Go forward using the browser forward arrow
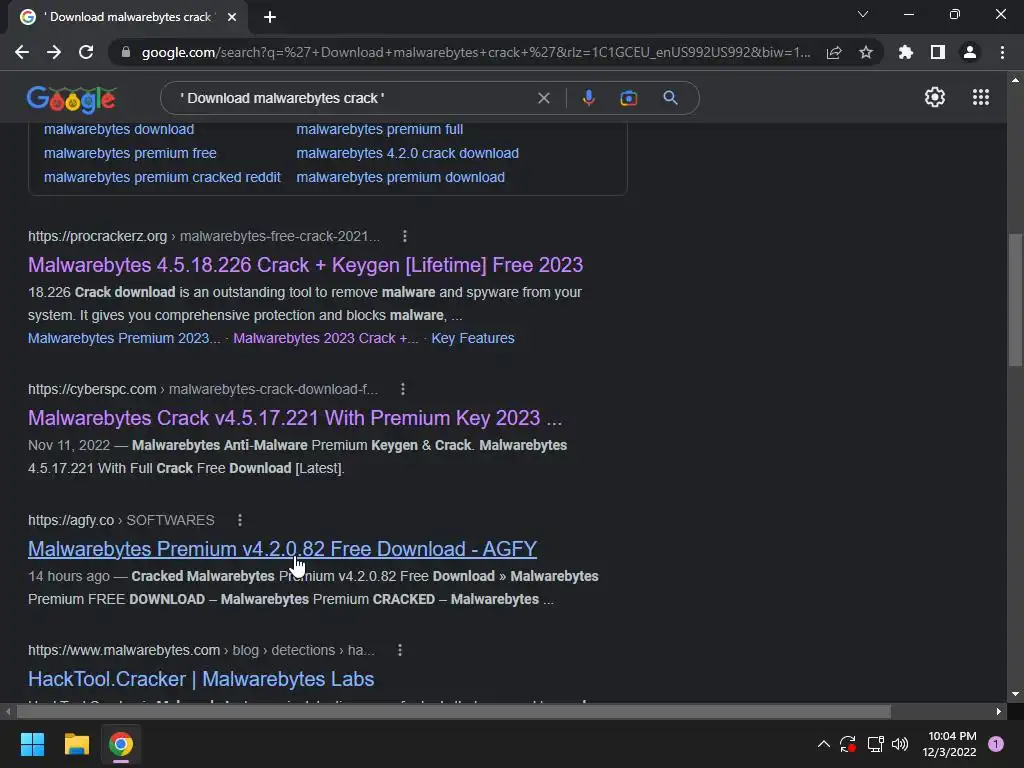Screen dimensions: 1024x768 coord(54,52)
